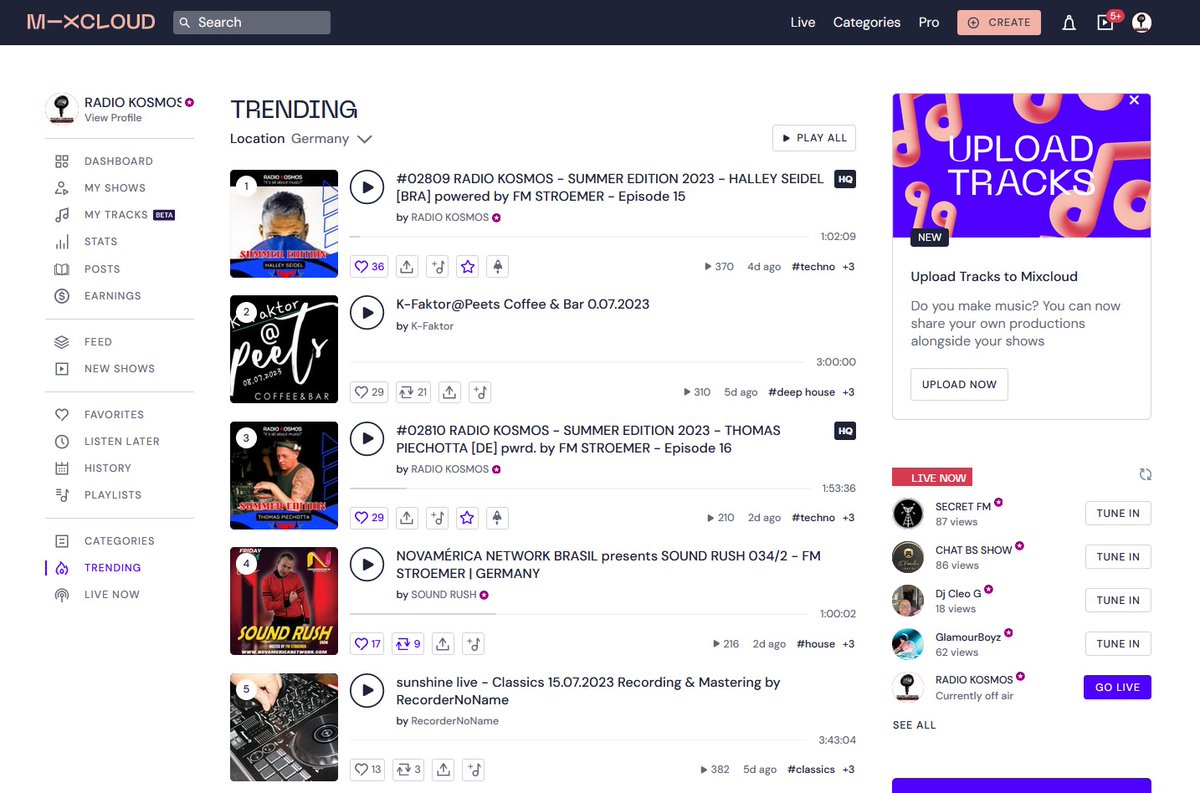Open the Location Germany dropdown
The width and height of the screenshot is (1200, 793).
click(301, 139)
